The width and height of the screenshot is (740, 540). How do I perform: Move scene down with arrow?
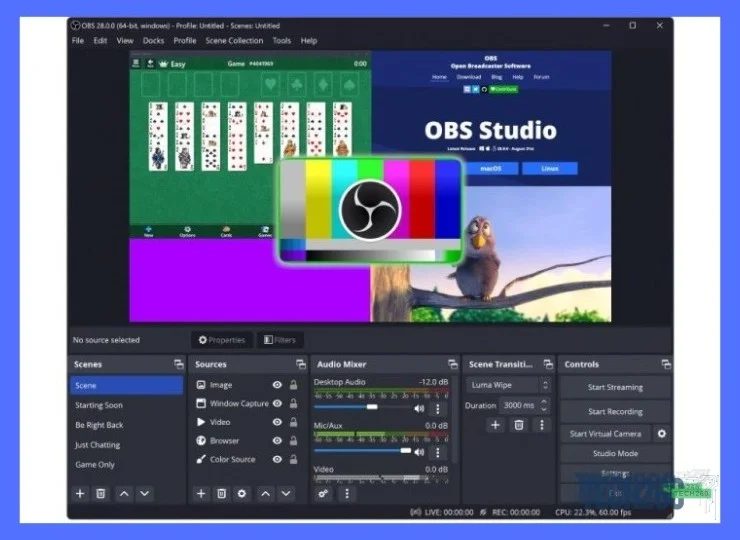tap(144, 494)
